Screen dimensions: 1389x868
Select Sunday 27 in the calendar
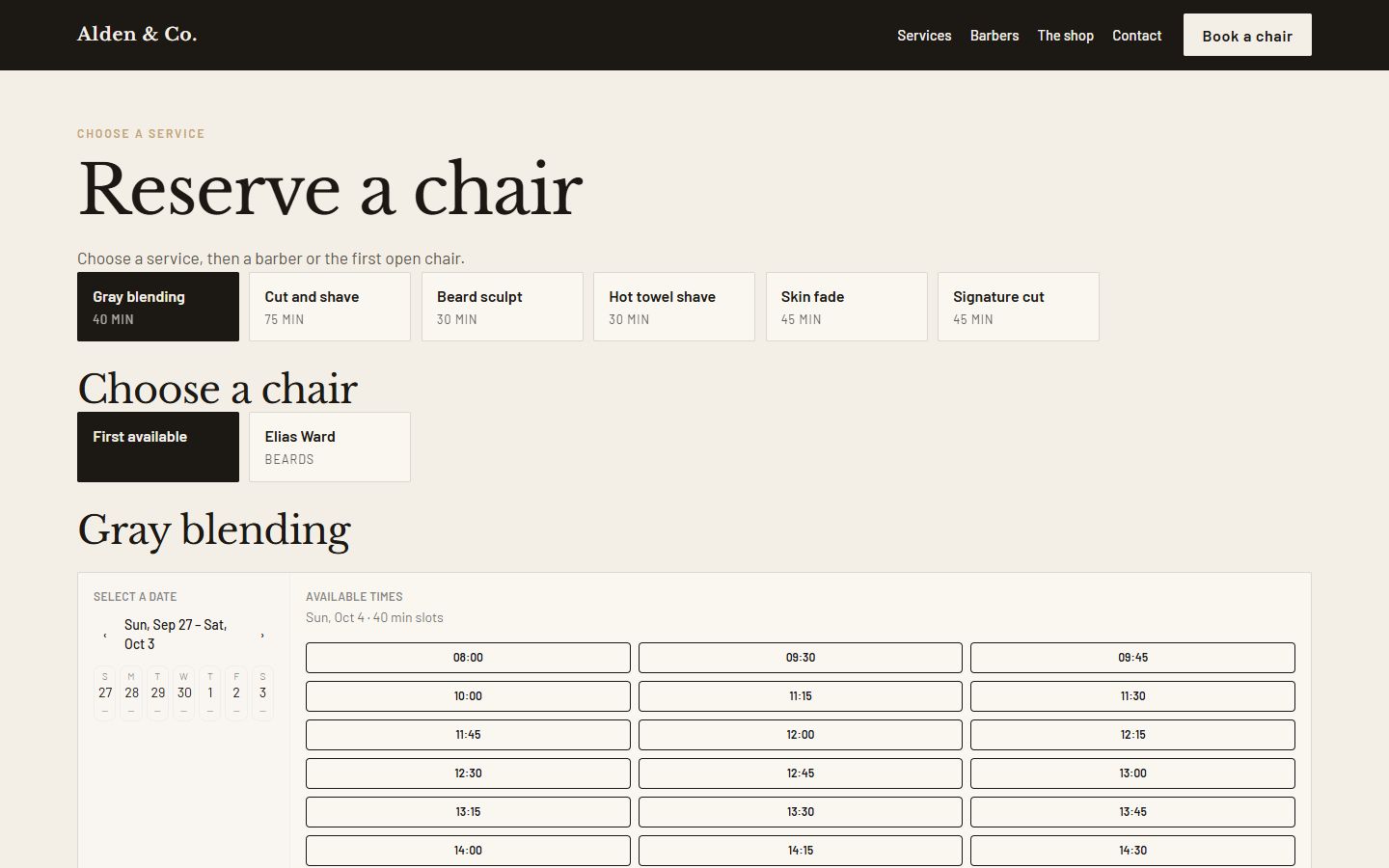[105, 693]
